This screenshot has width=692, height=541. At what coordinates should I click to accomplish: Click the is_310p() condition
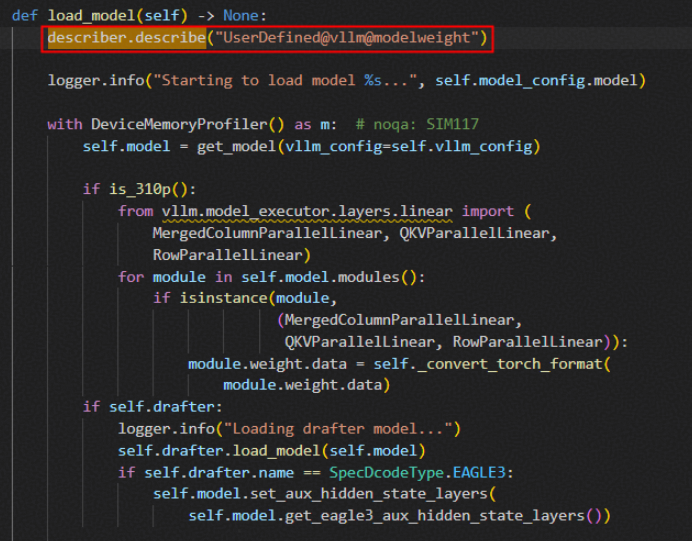148,189
